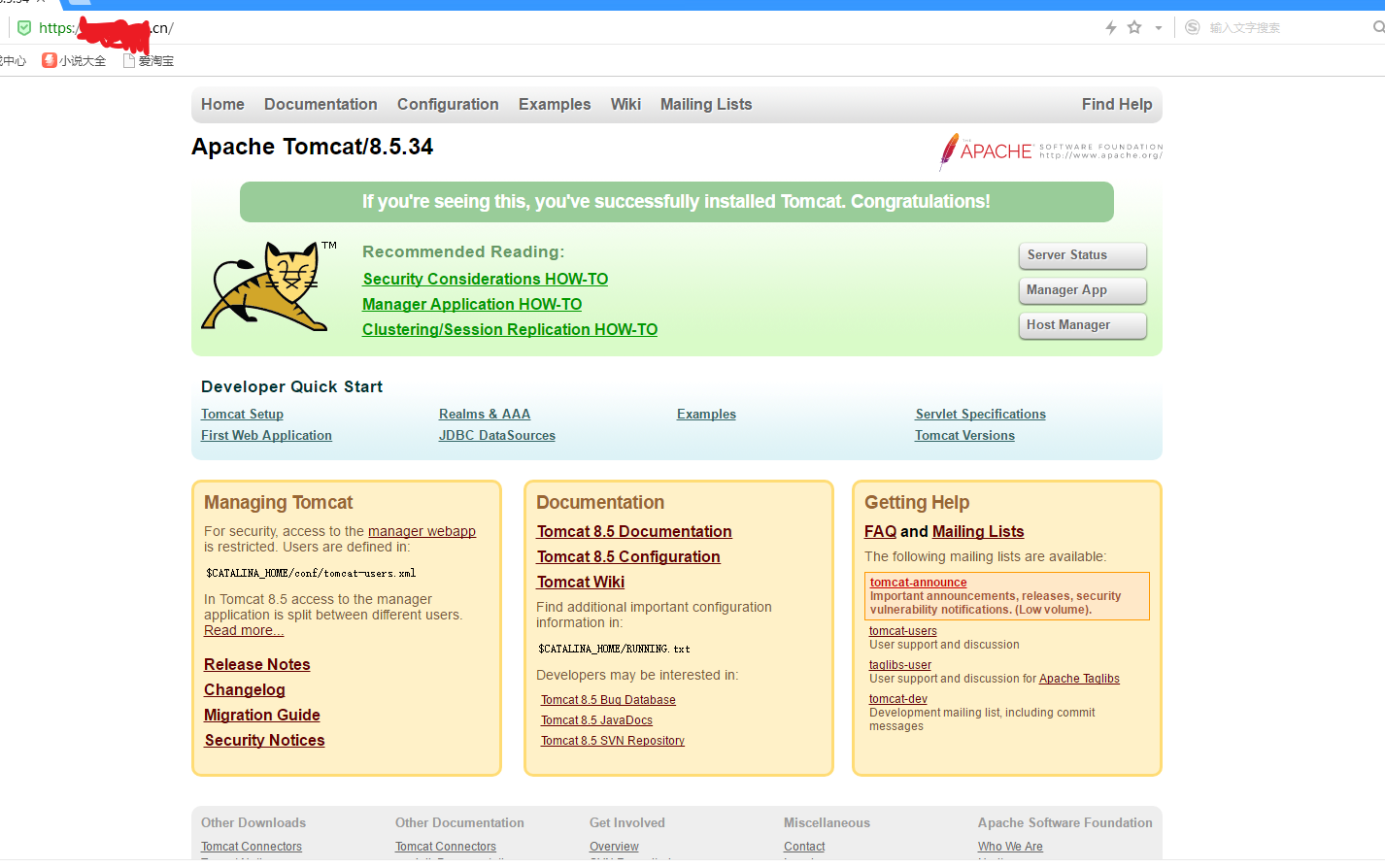Open the Release Notes link

pos(256,664)
